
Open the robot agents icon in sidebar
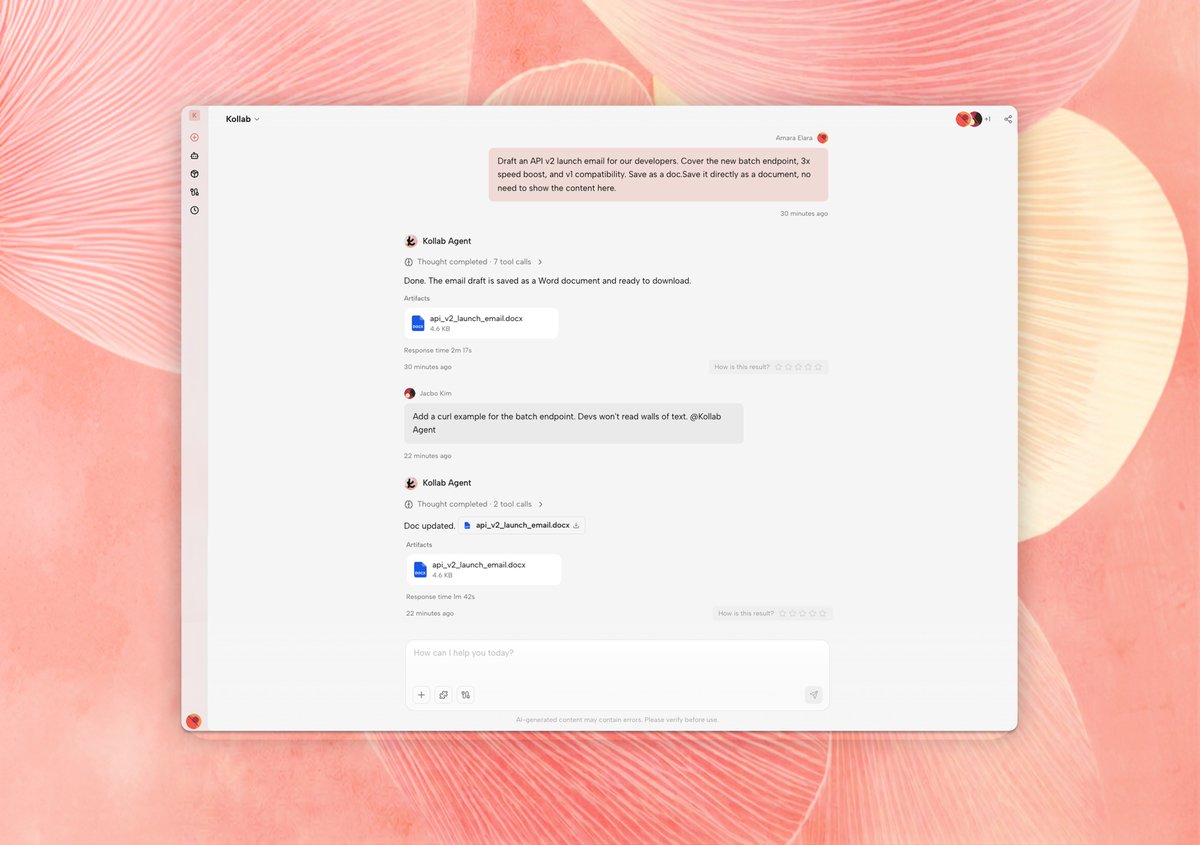pyautogui.click(x=194, y=156)
